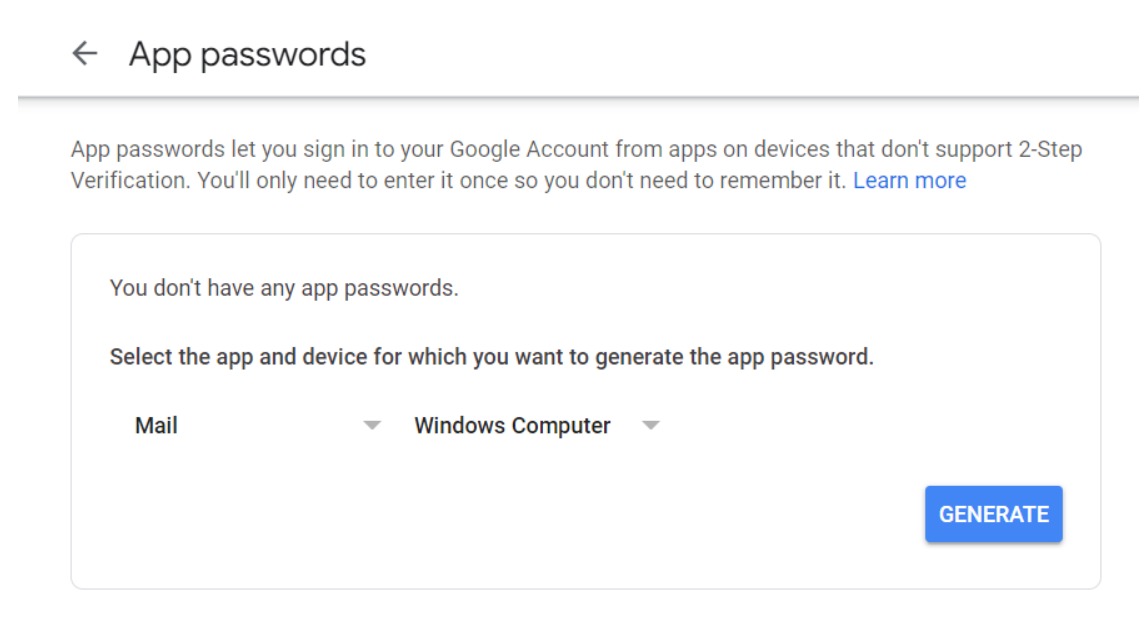Click the blue GENERATE button
The height and width of the screenshot is (636, 1147).
(993, 514)
